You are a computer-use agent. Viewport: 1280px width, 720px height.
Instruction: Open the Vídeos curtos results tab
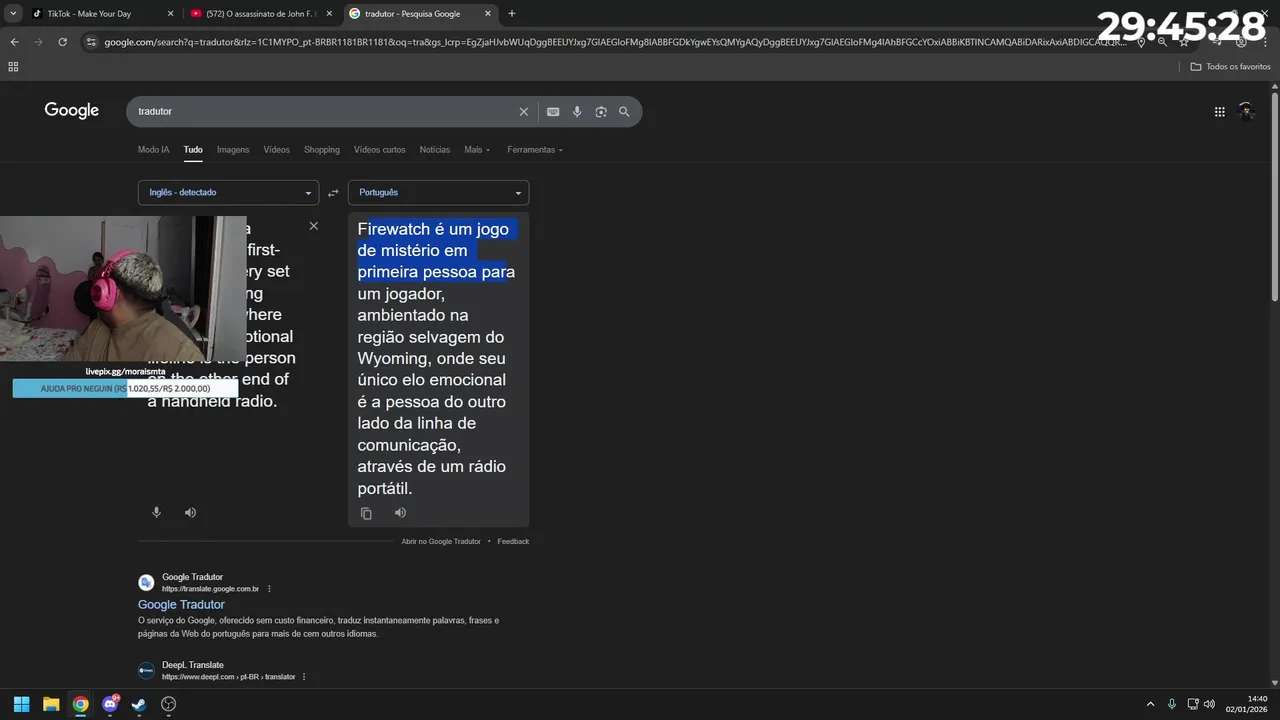tap(380, 150)
